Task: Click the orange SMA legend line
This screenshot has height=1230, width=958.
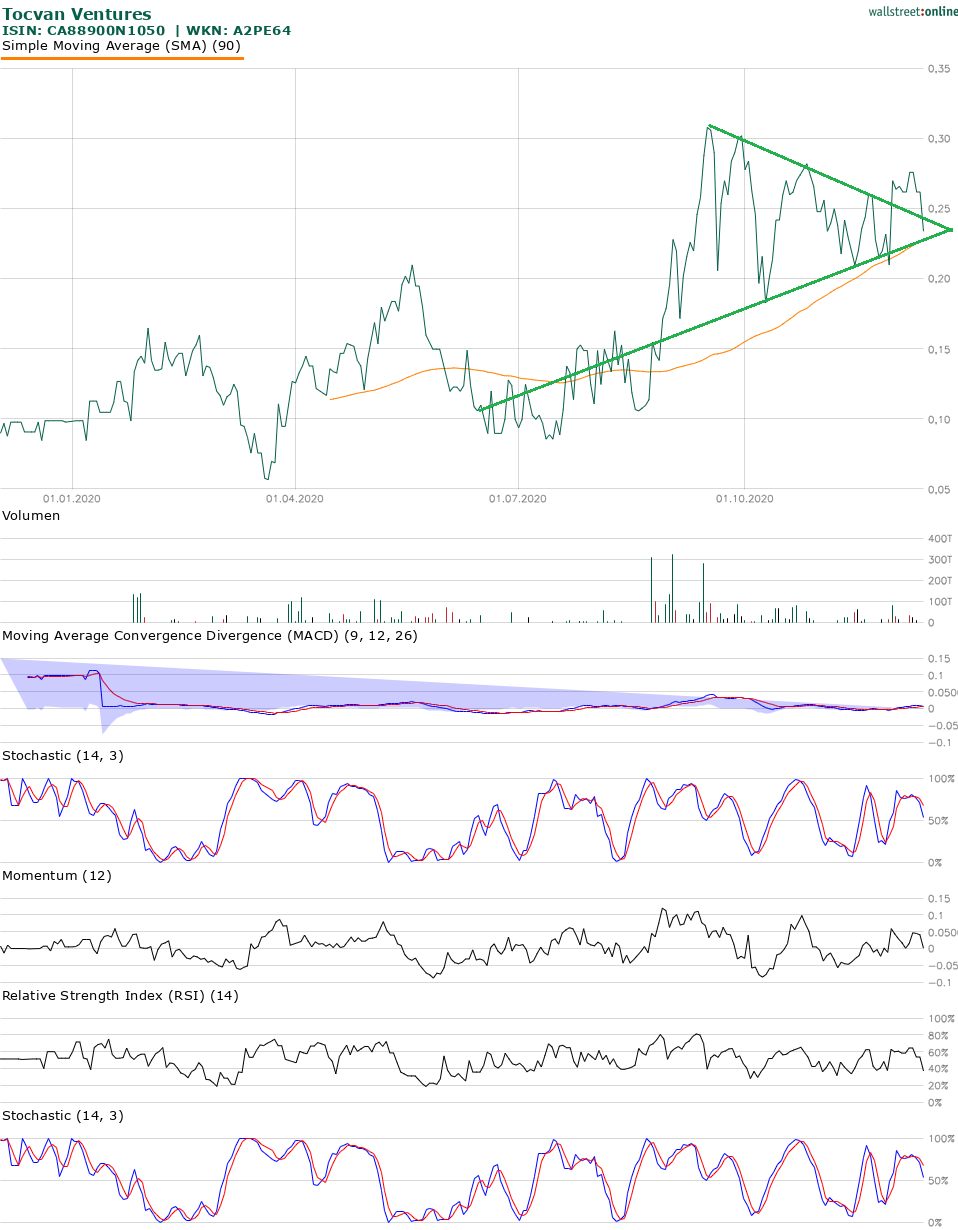Action: coord(122,58)
